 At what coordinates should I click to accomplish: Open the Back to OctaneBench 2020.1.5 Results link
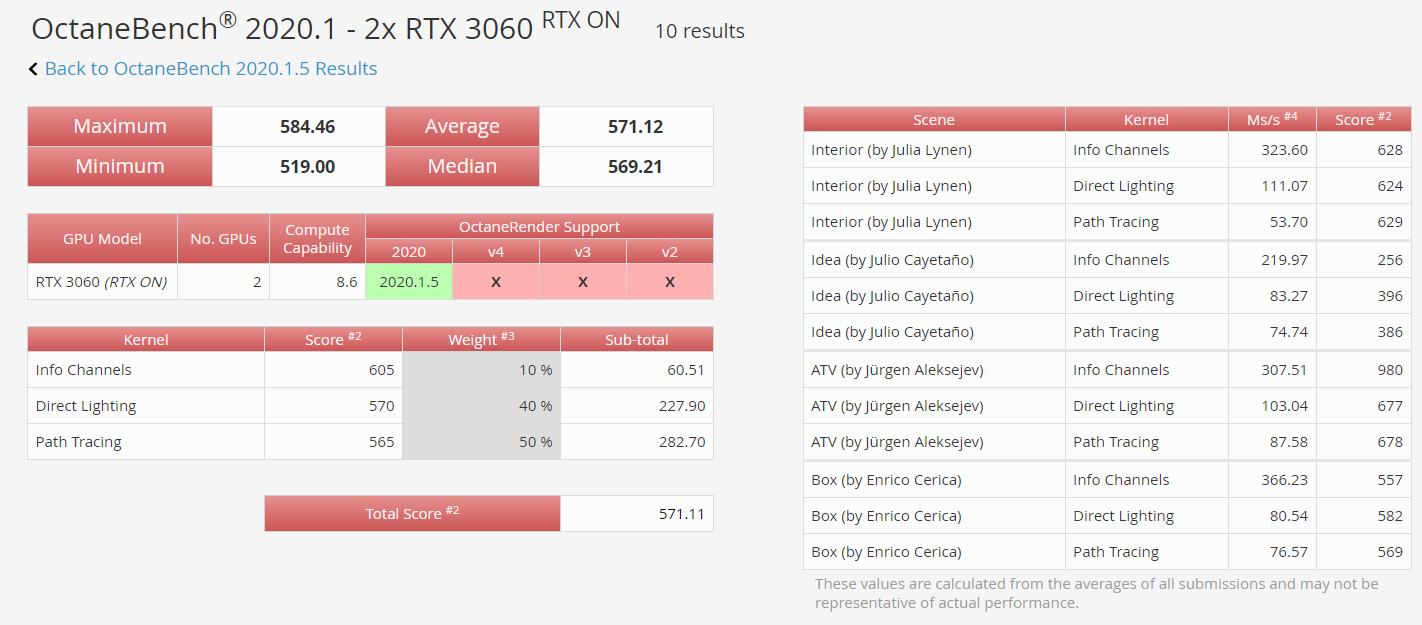pos(211,68)
